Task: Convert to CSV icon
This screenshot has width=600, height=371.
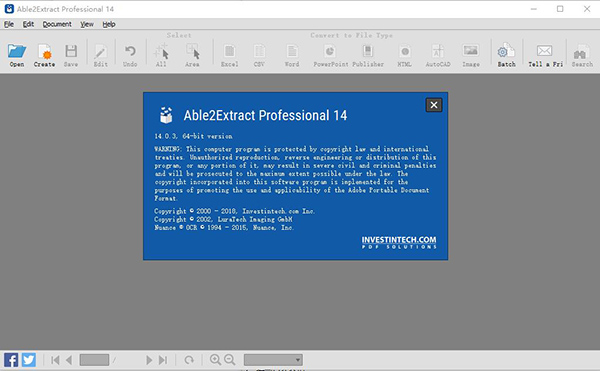Action: pyautogui.click(x=259, y=51)
